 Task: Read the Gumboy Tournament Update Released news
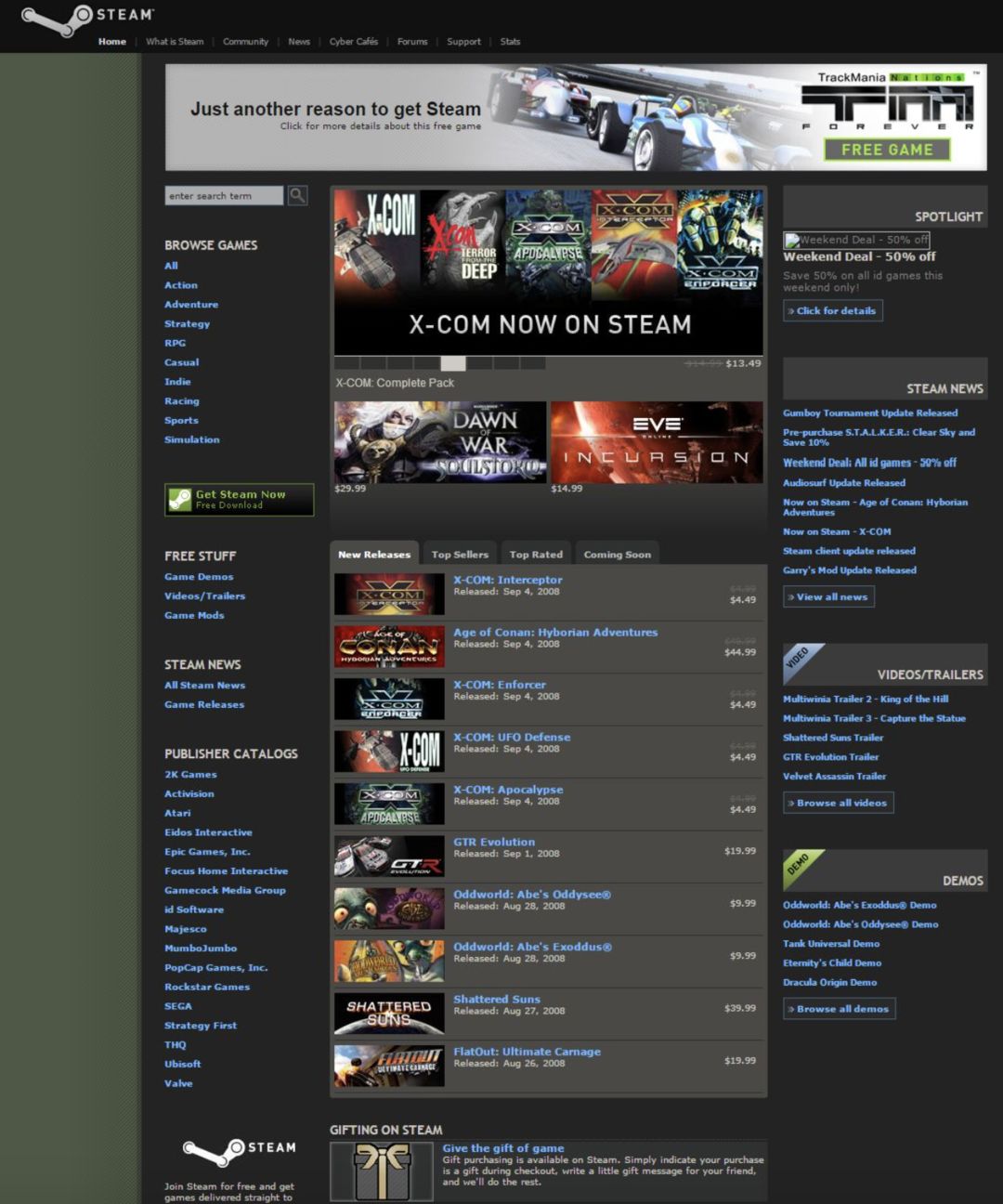tap(870, 413)
